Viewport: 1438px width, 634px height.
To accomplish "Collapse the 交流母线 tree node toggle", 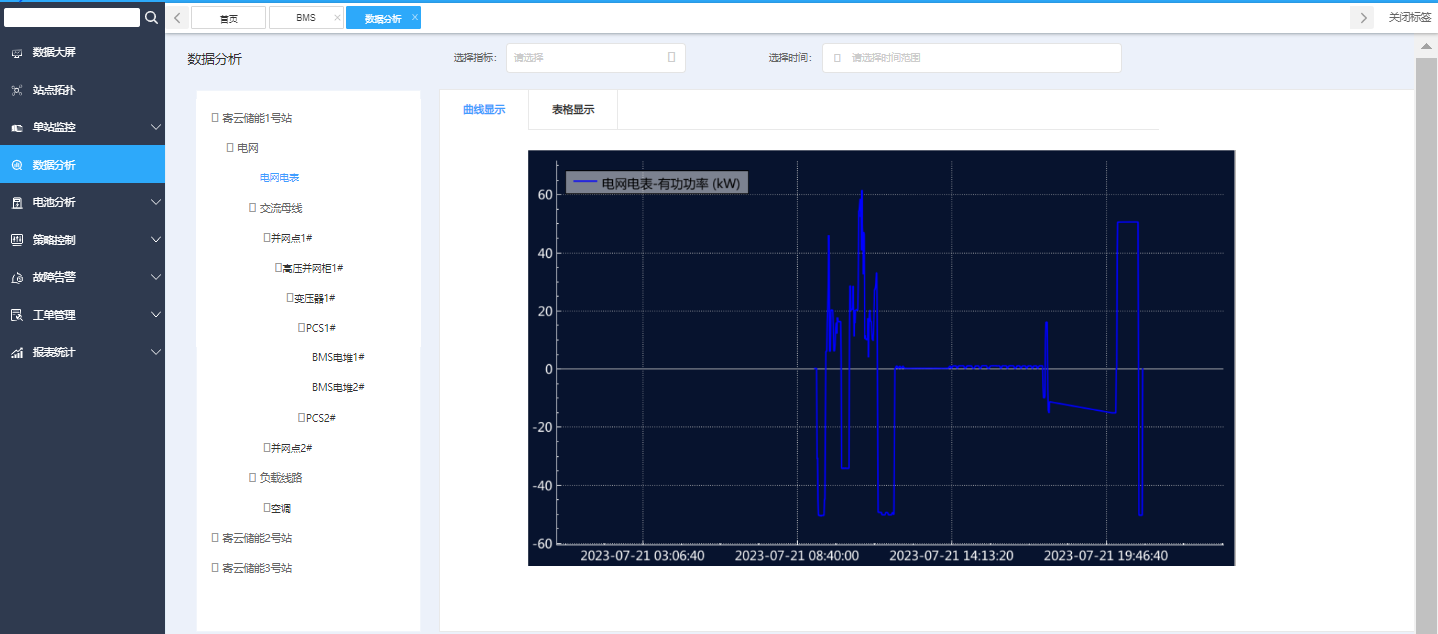I will pos(252,208).
